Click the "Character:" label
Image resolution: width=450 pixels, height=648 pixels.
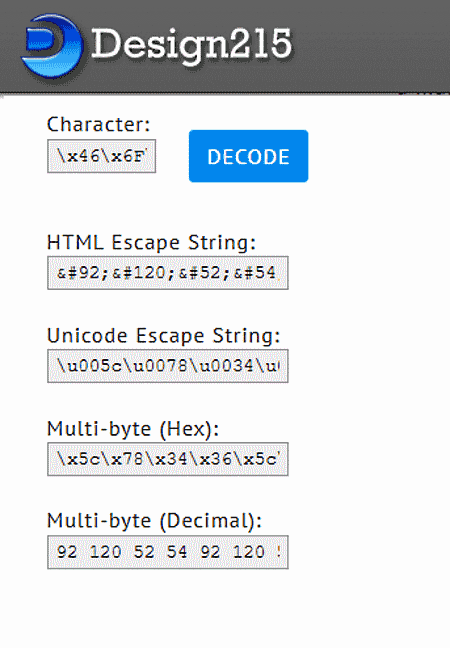coord(98,124)
